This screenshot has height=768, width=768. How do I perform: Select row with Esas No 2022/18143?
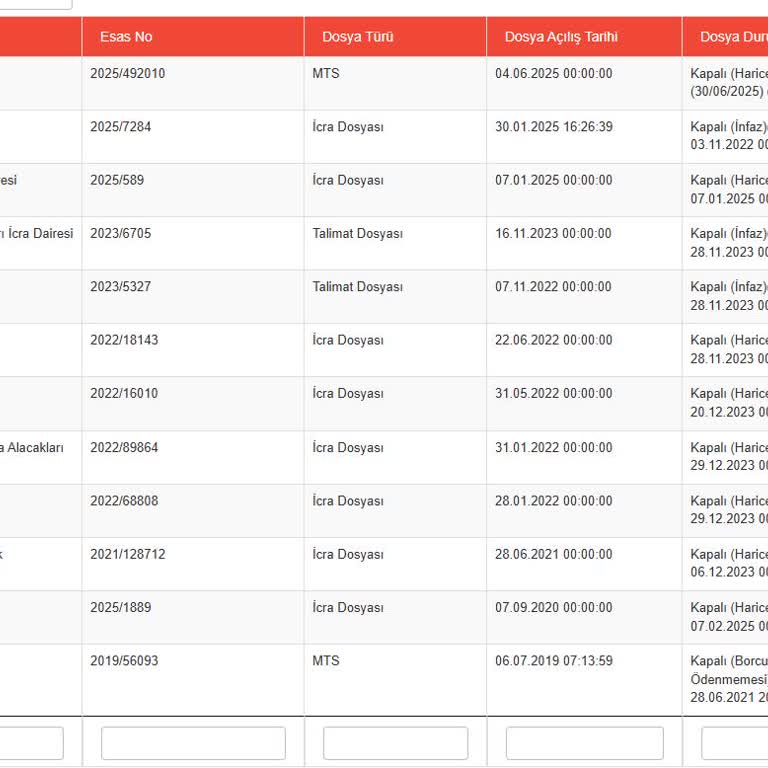coord(384,350)
